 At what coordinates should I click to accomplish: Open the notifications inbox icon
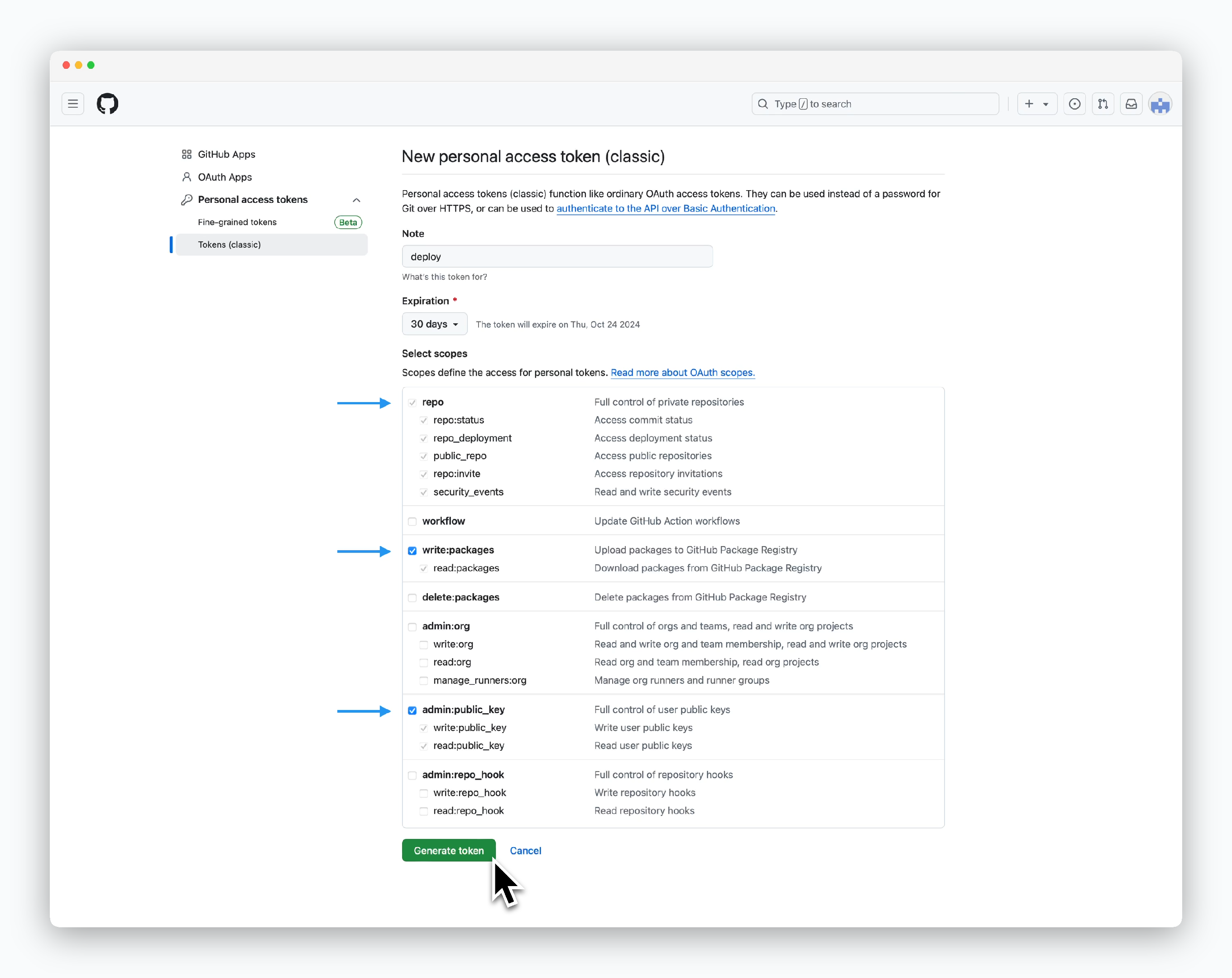[1131, 104]
